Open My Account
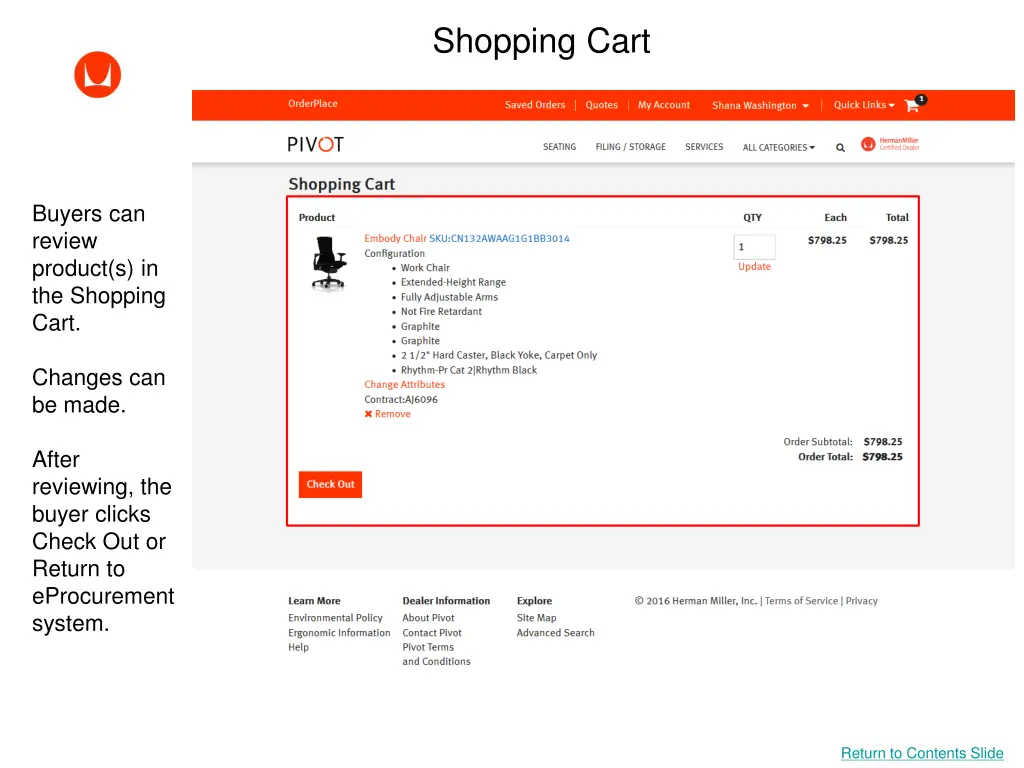Viewport: 1024px width, 768px height. (x=664, y=104)
